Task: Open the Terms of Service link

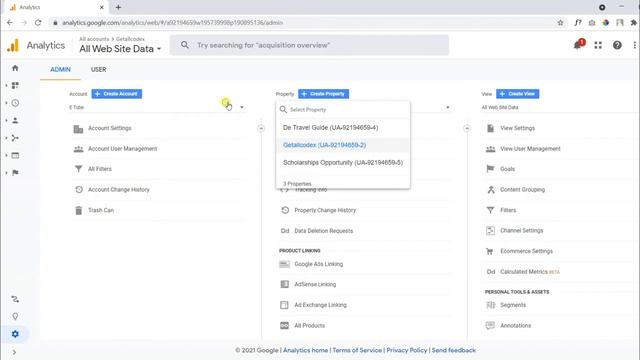Action: pos(357,350)
